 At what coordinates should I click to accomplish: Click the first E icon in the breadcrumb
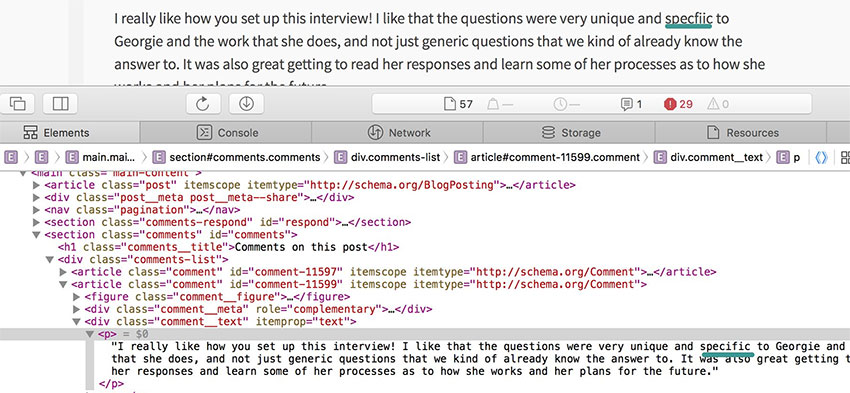(11, 158)
